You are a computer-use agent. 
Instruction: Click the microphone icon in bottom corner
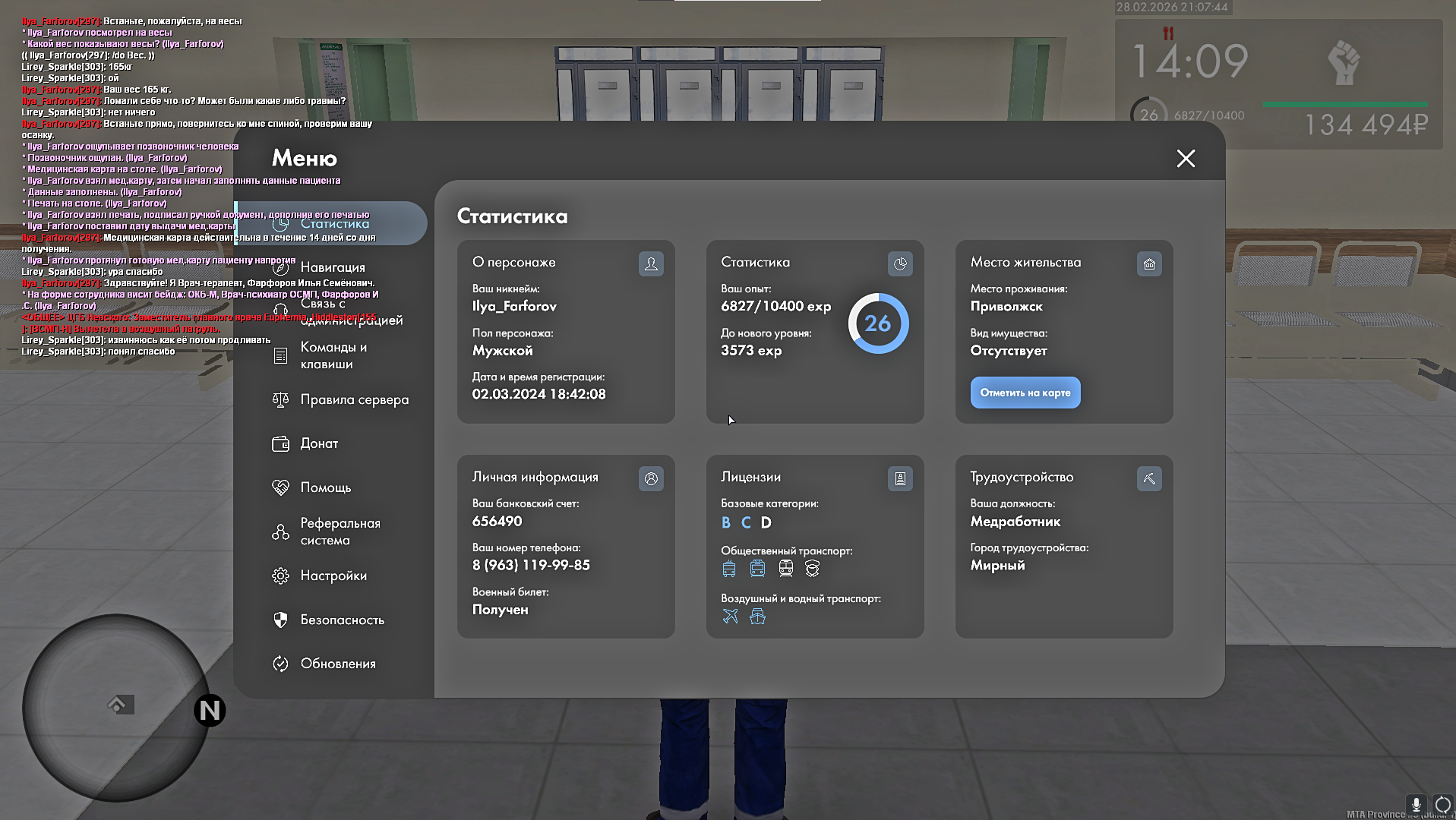pos(1416,805)
